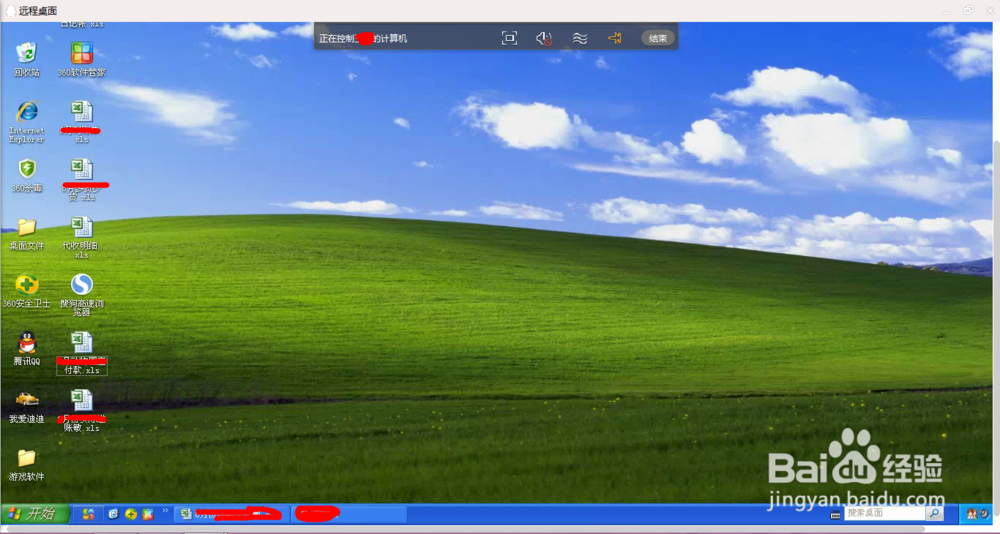Click the round grey tray icon
This screenshot has width=1000, height=534.
(x=984, y=514)
